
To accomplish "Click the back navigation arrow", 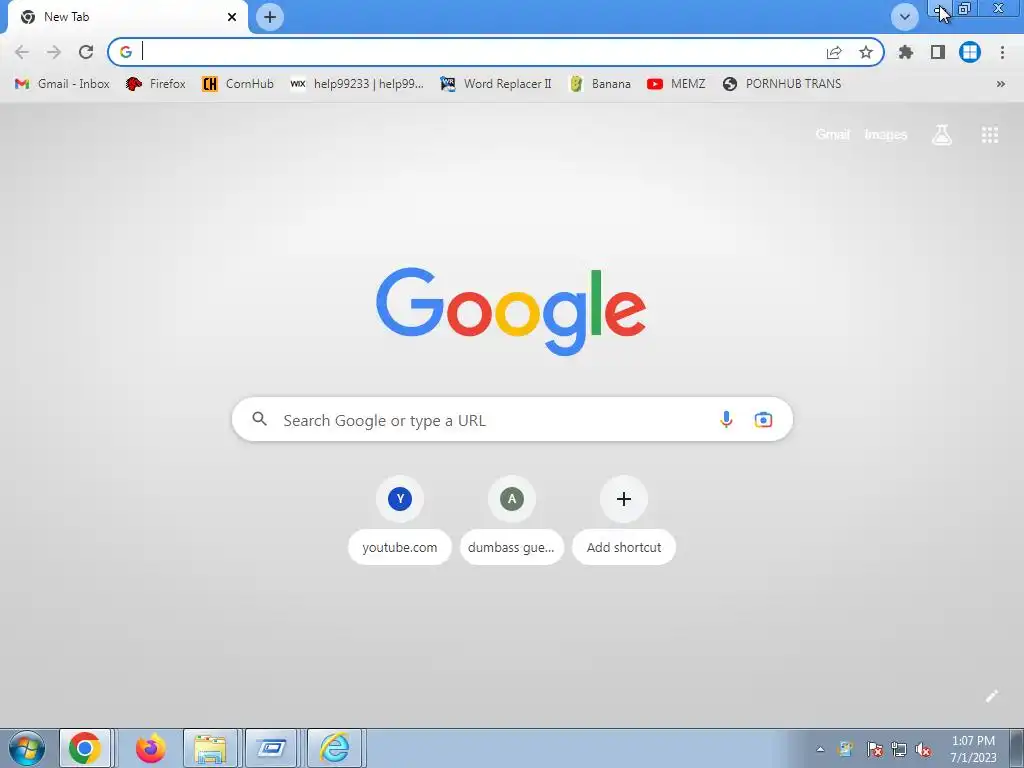I will (22, 52).
